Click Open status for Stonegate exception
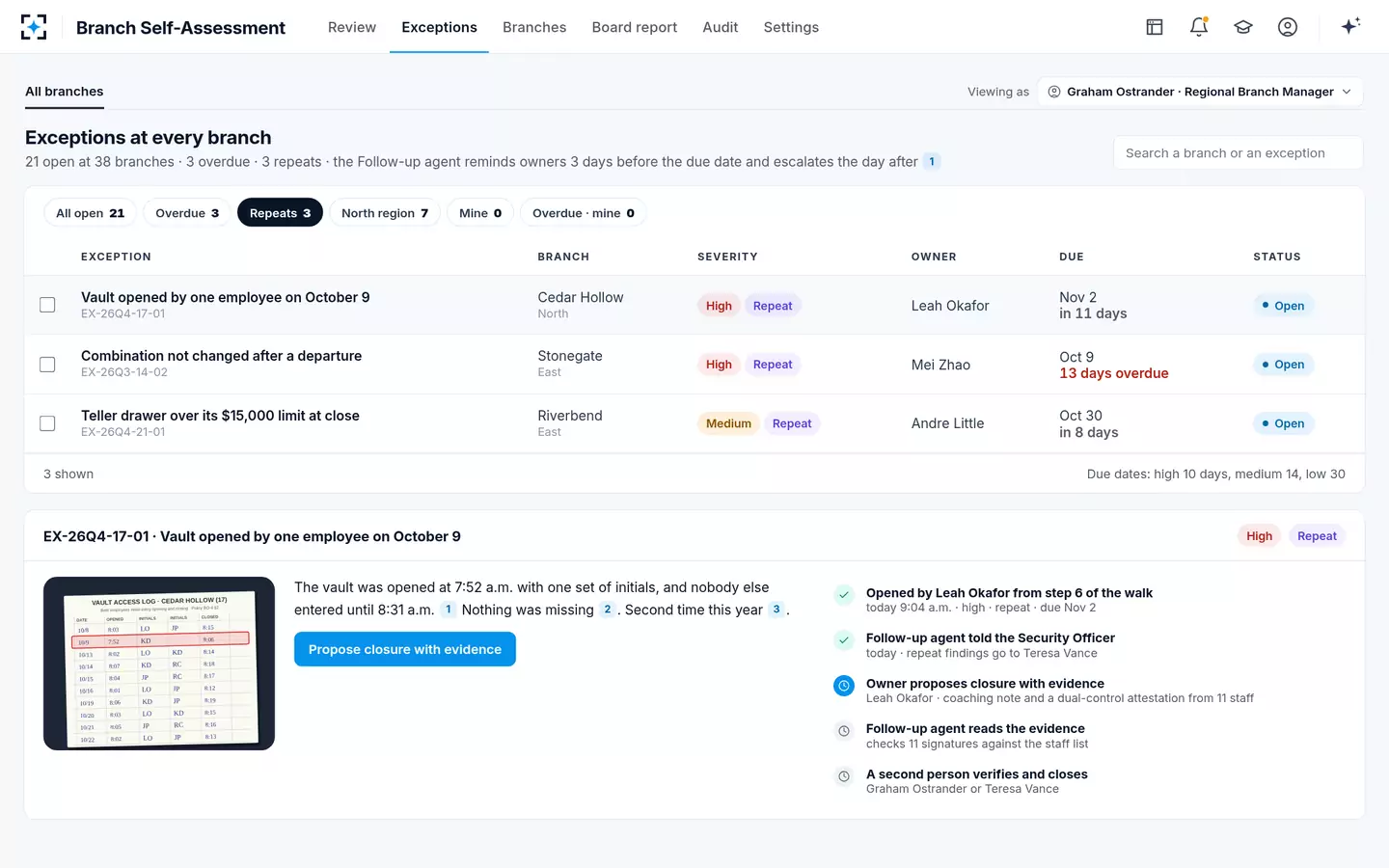Image resolution: width=1389 pixels, height=868 pixels. click(x=1284, y=365)
